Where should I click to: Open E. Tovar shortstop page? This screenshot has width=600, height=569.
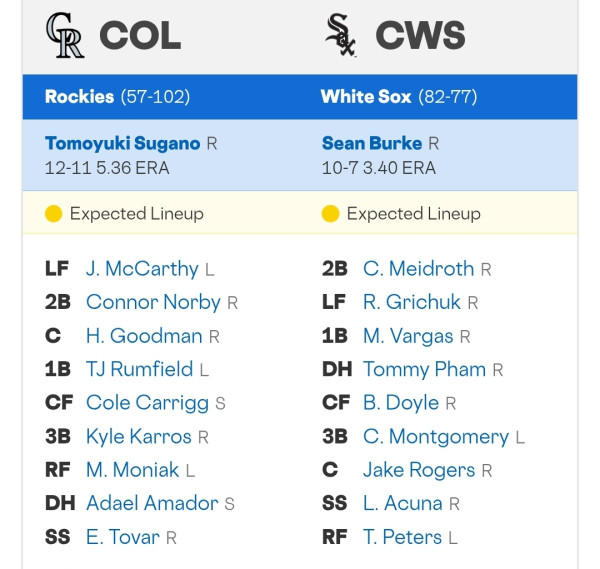click(122, 537)
